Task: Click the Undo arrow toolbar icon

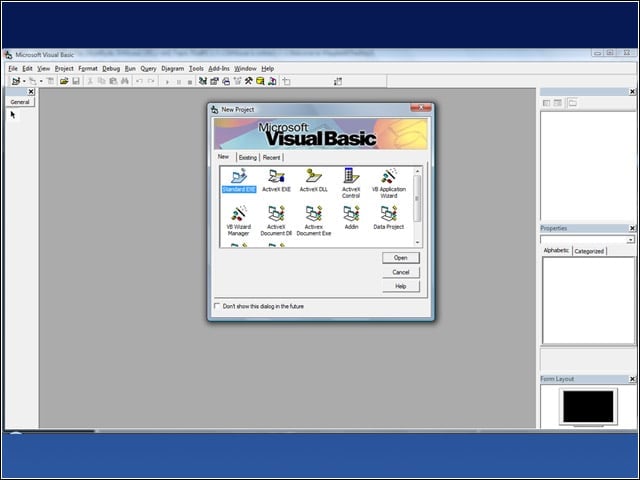Action: 139,81
